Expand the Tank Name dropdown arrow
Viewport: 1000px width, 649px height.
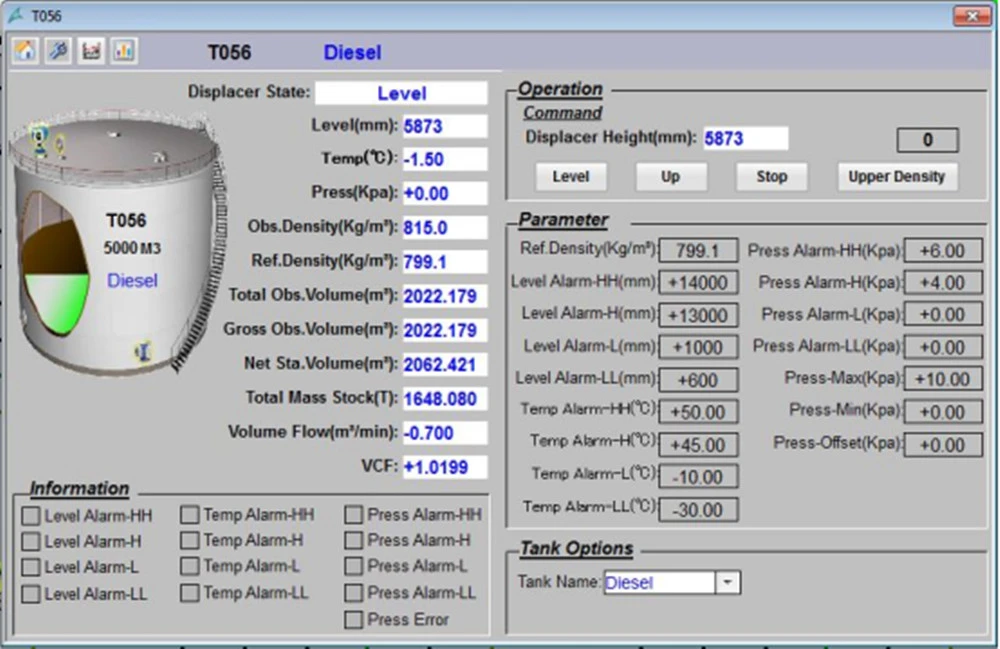point(727,582)
